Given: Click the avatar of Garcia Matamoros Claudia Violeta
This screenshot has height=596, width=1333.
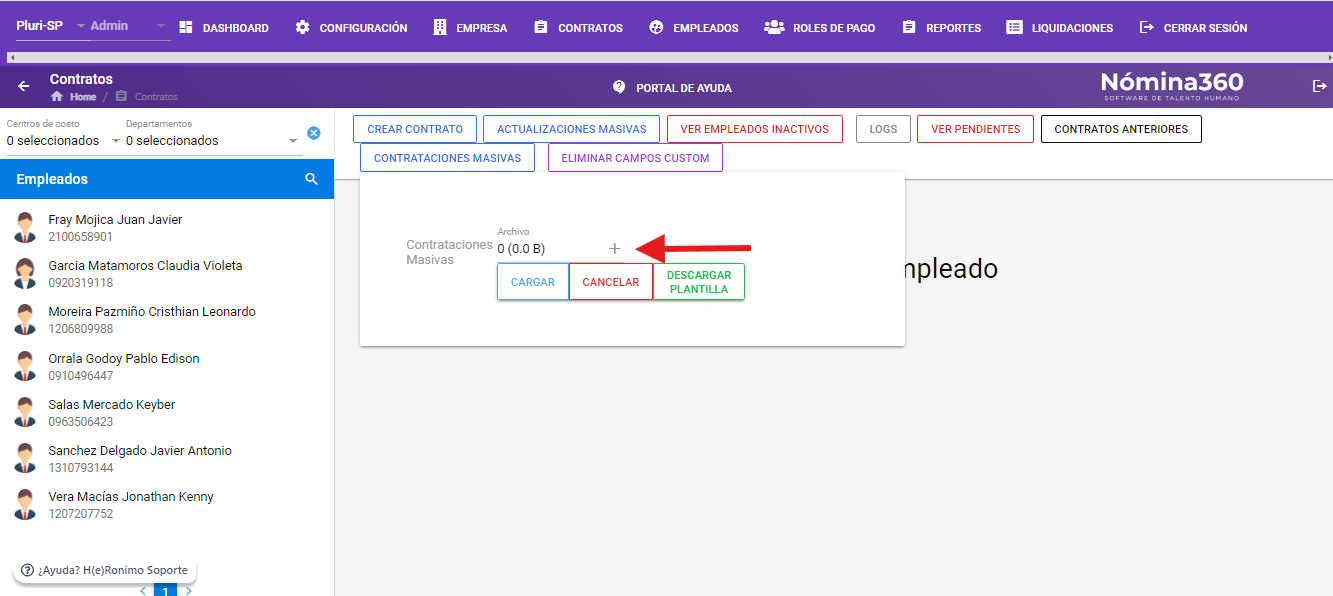Looking at the screenshot, I should (25, 273).
